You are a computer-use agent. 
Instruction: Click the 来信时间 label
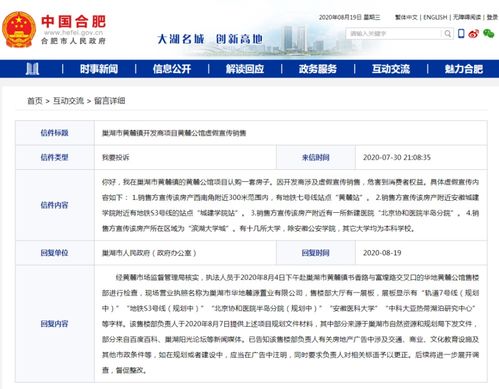(316, 157)
